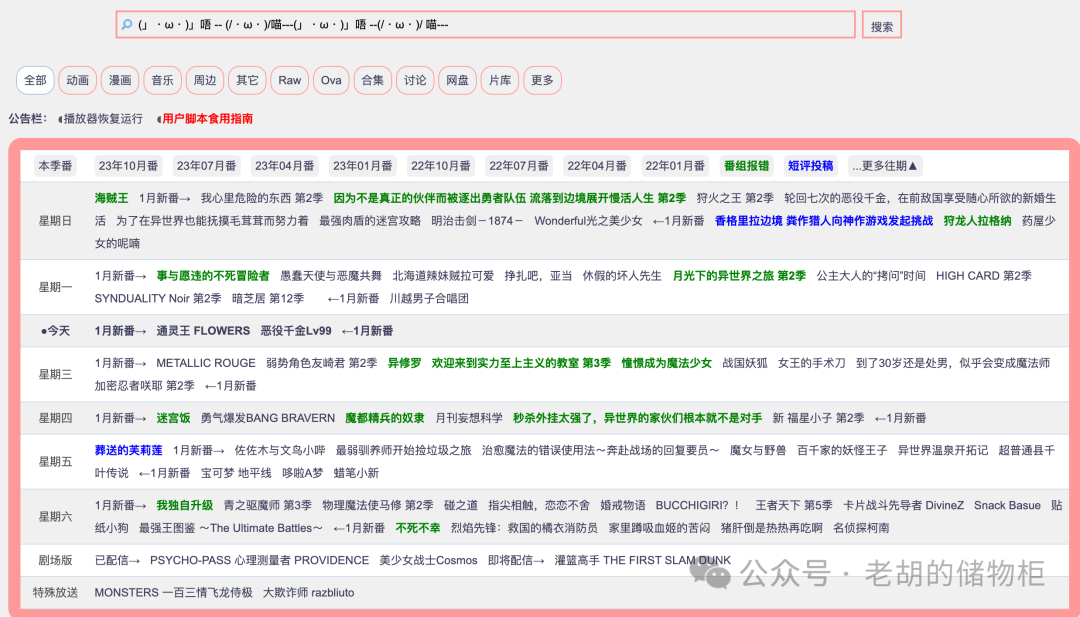
Task: Open 狩龙人拉格纳 link
Action: [x=977, y=221]
